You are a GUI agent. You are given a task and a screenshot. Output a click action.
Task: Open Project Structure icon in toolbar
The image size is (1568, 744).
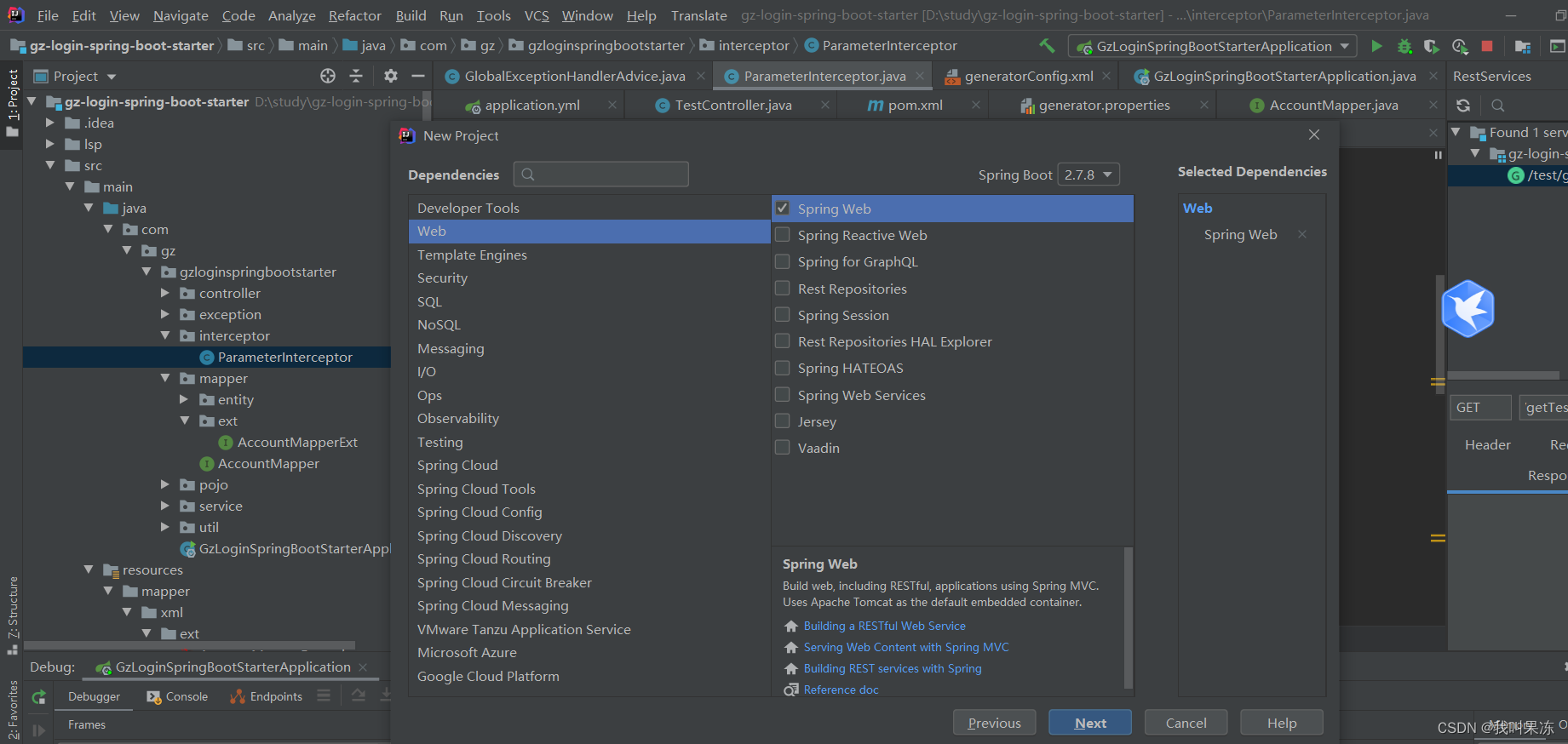coord(1523,46)
